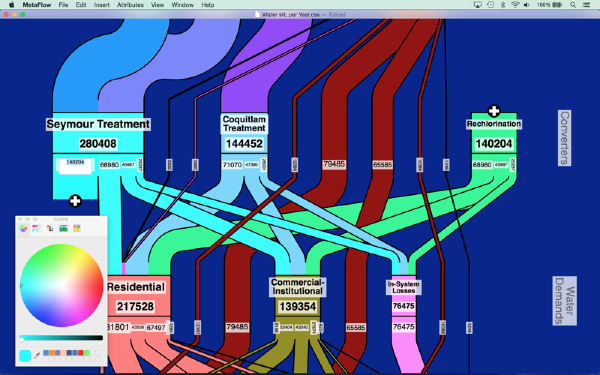This screenshot has width=600, height=375.
Task: Switch to the color sliders picker
Action: (37, 228)
